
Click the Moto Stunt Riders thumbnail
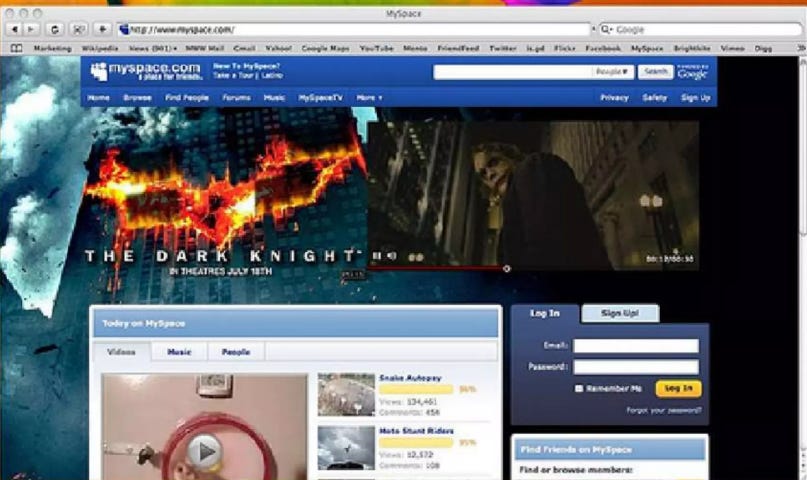(346, 448)
